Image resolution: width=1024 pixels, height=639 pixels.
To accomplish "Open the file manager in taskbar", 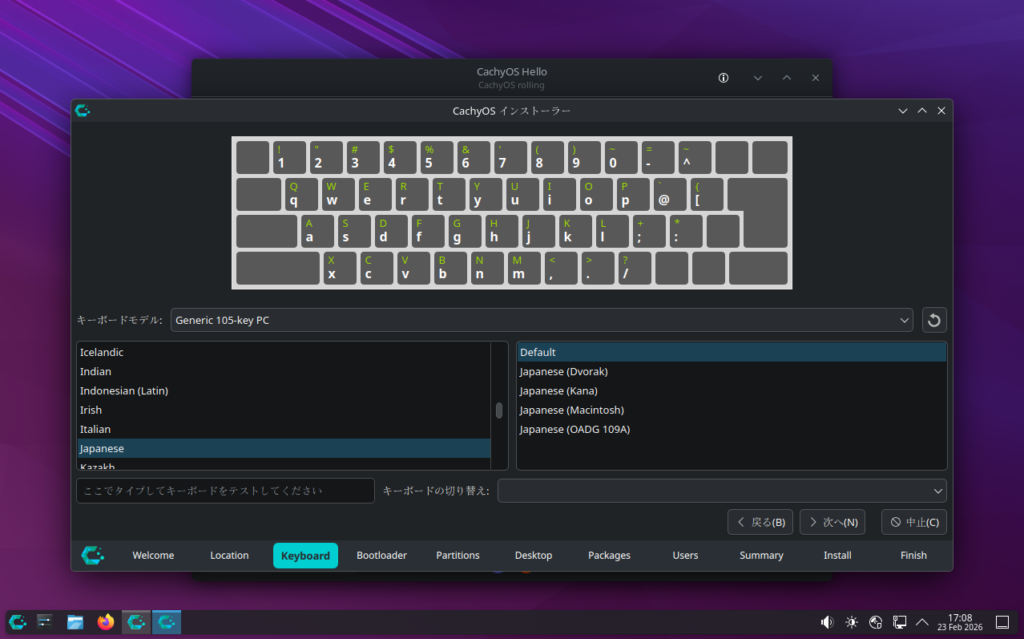I will tap(75, 622).
